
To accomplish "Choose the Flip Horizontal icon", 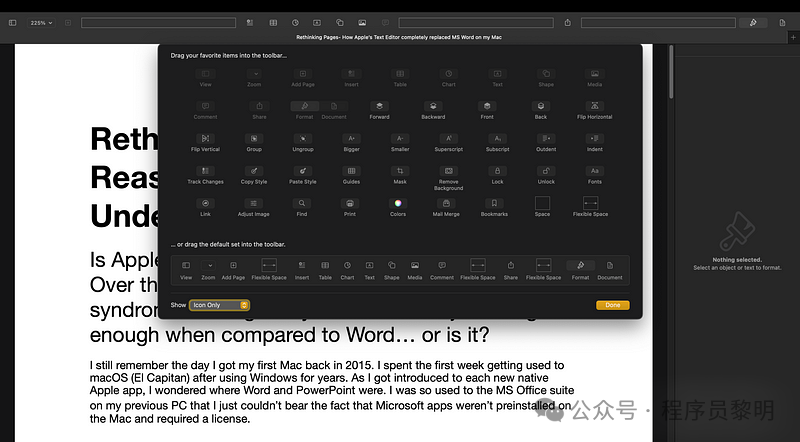I will [x=595, y=106].
